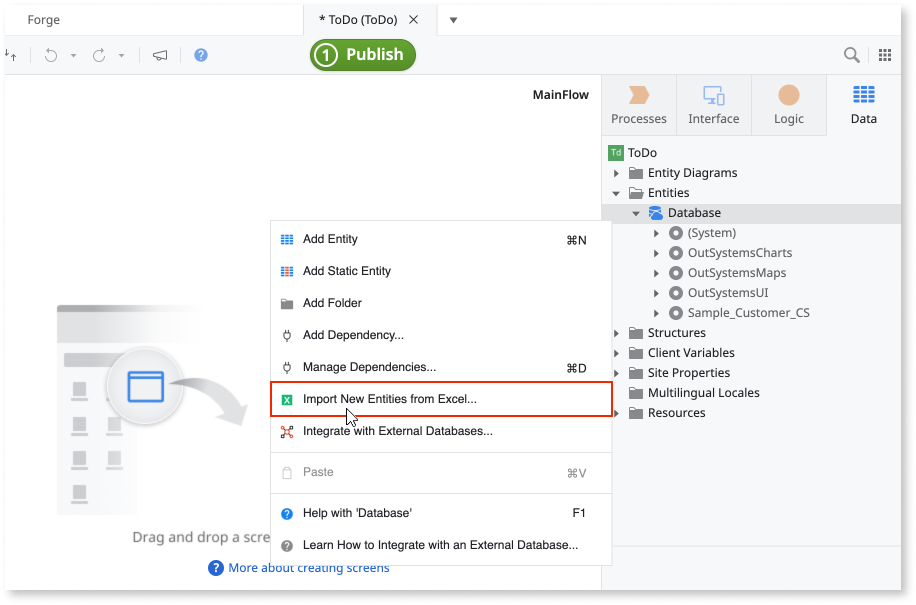This screenshot has height=605, width=916.
Task: Open the undo history dropdown arrow
Action: (x=73, y=55)
